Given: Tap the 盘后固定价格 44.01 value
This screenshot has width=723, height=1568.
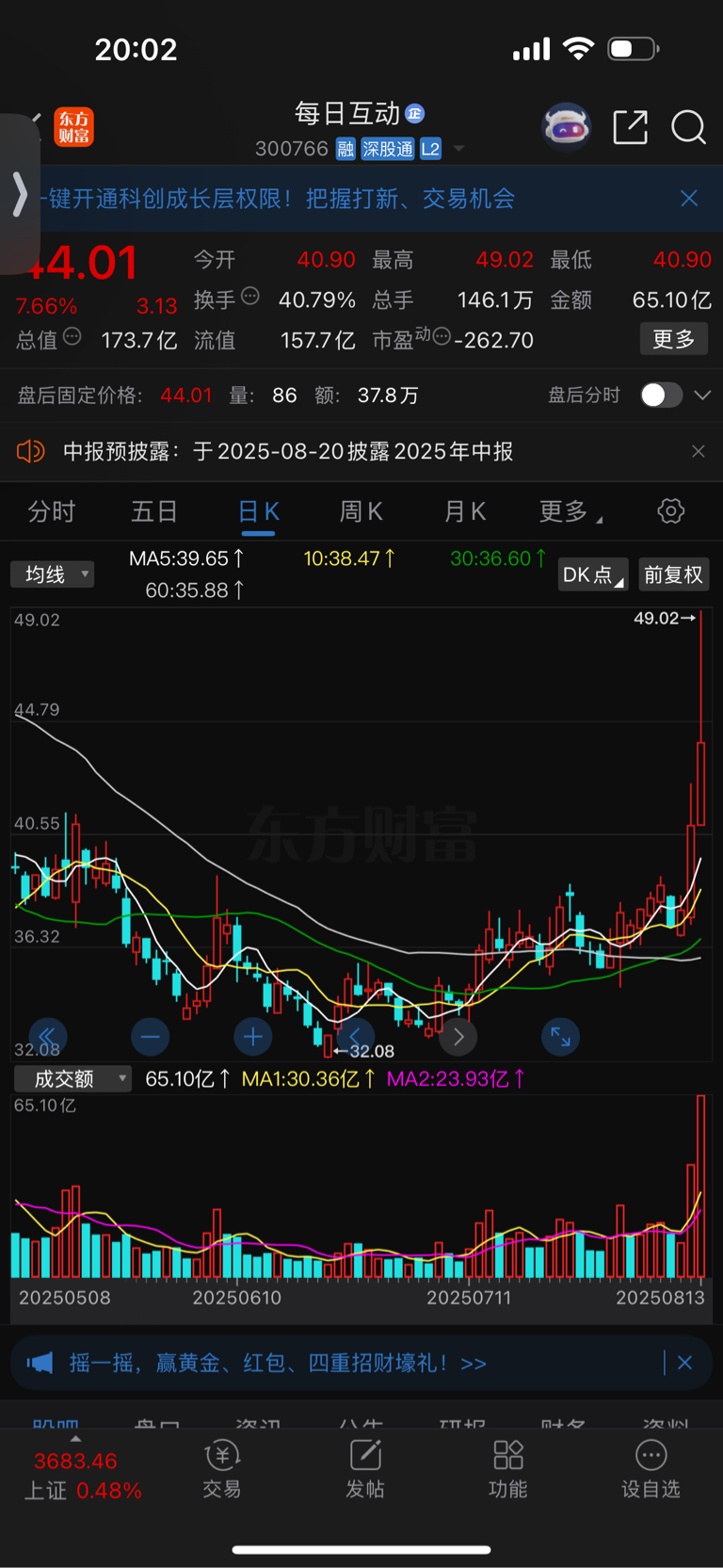Looking at the screenshot, I should click(186, 396).
